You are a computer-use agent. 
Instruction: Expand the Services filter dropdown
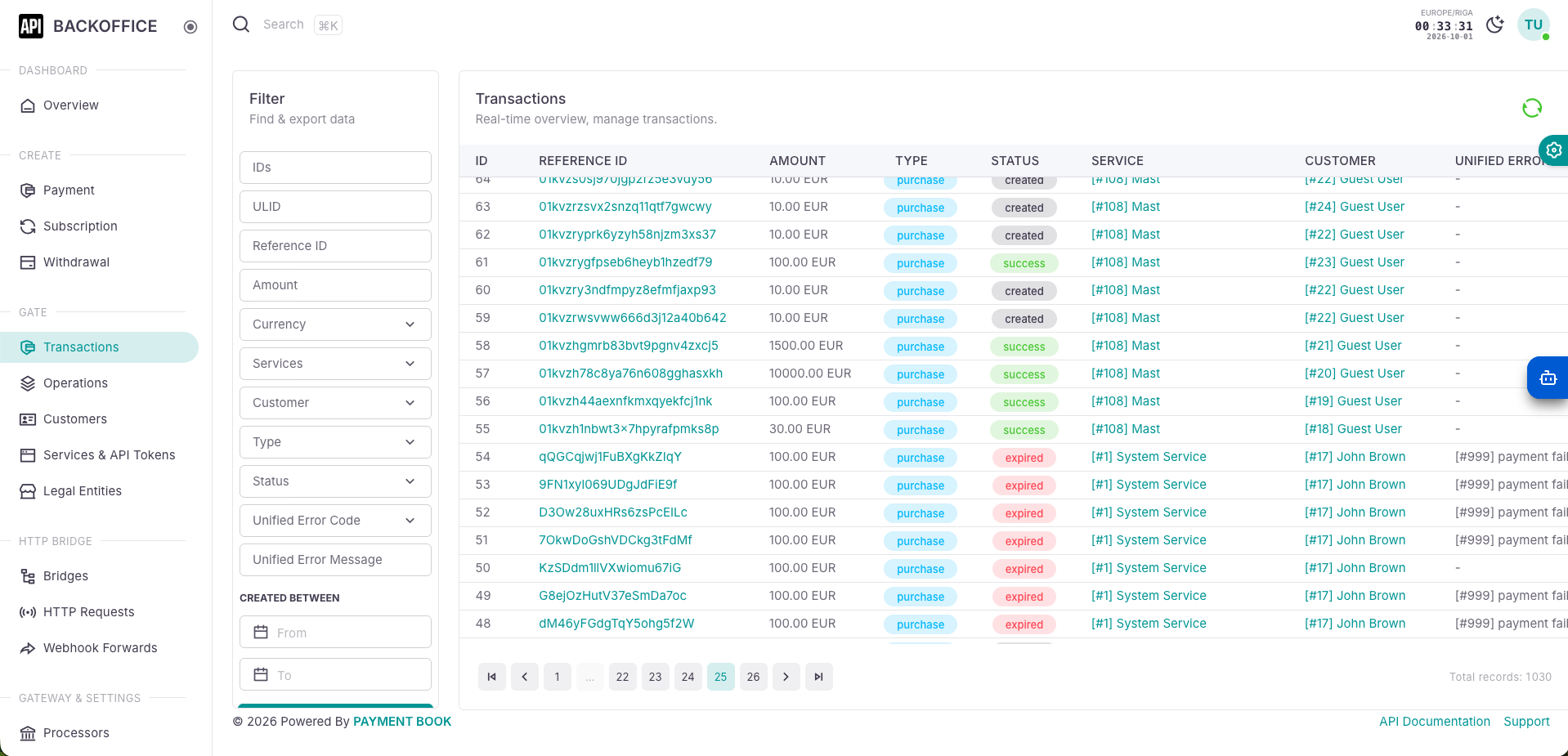pyautogui.click(x=335, y=364)
